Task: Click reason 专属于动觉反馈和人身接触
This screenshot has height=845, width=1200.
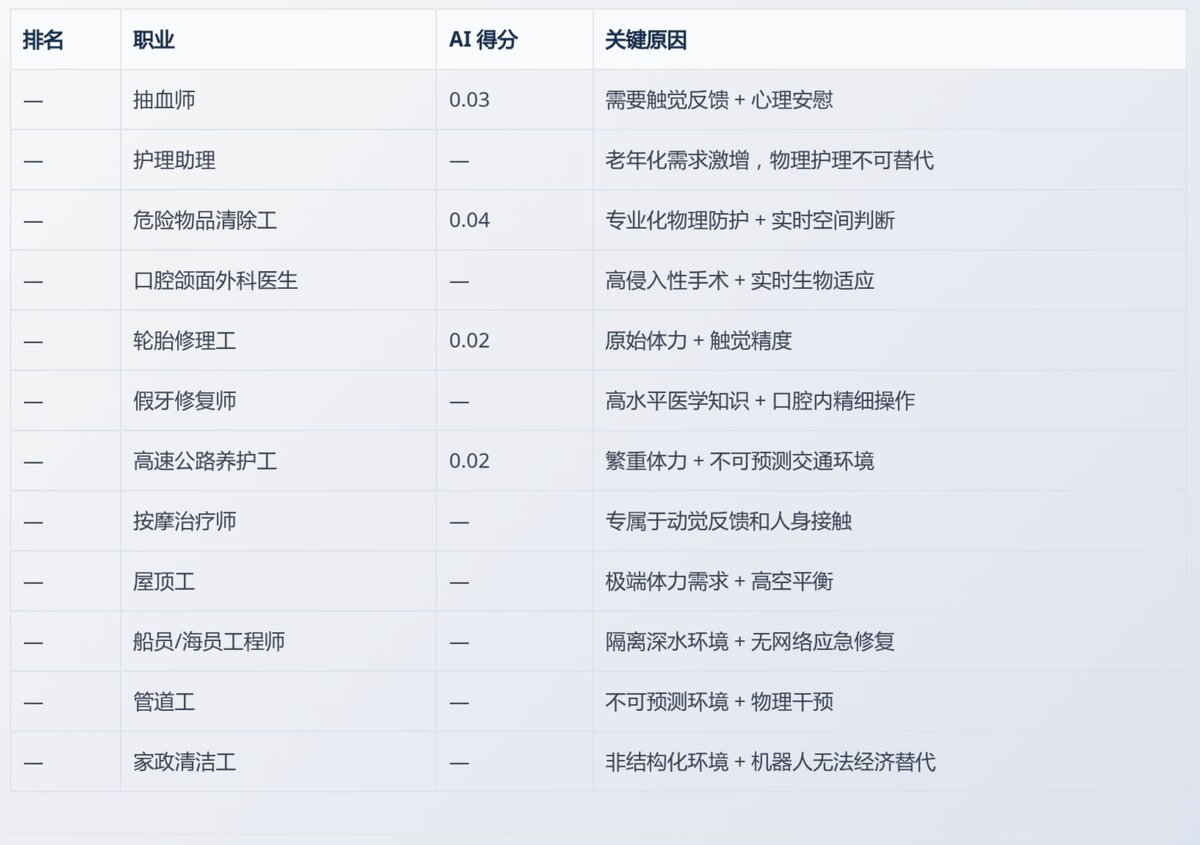Action: pyautogui.click(x=728, y=521)
